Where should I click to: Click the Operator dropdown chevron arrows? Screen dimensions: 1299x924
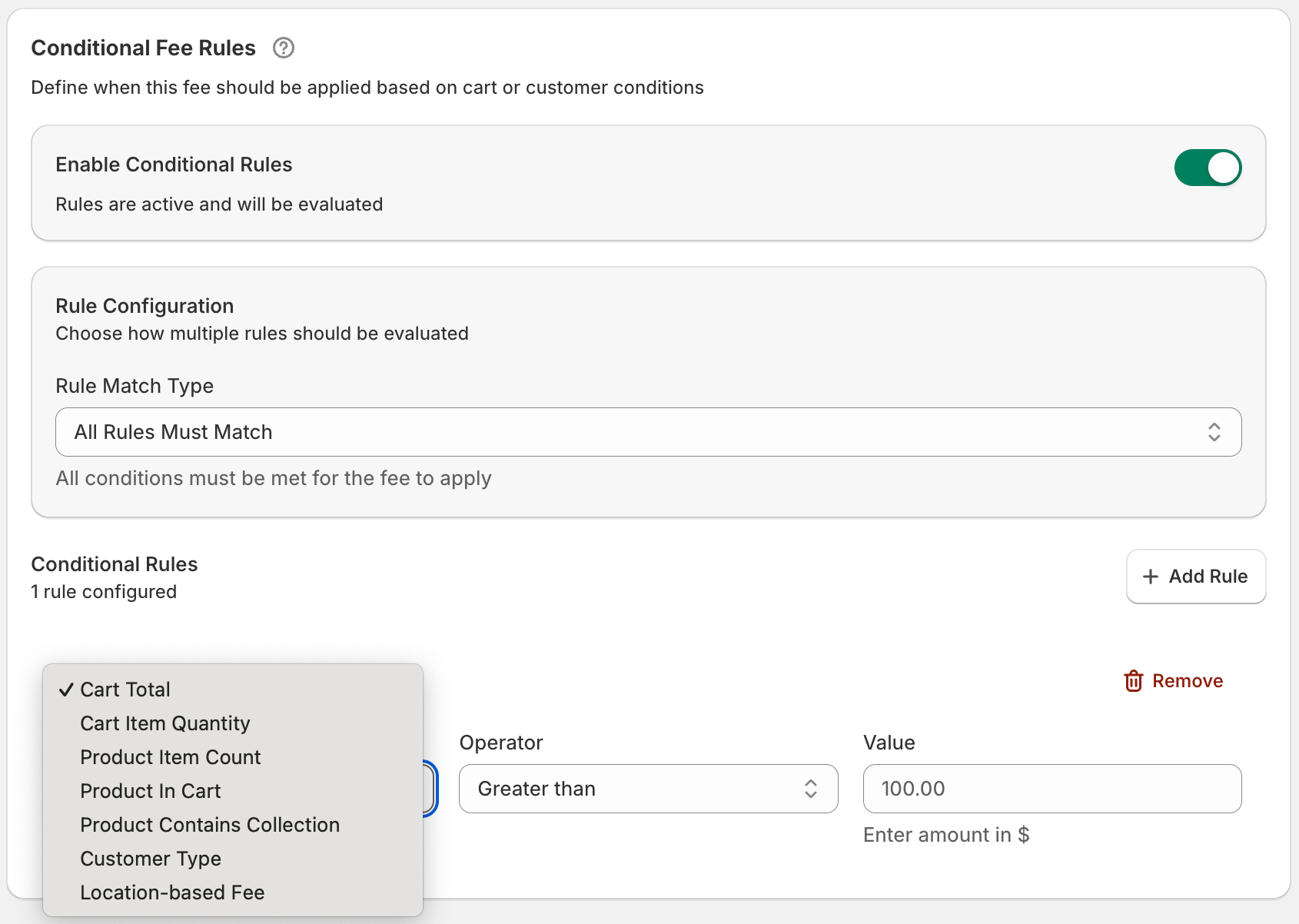(810, 789)
